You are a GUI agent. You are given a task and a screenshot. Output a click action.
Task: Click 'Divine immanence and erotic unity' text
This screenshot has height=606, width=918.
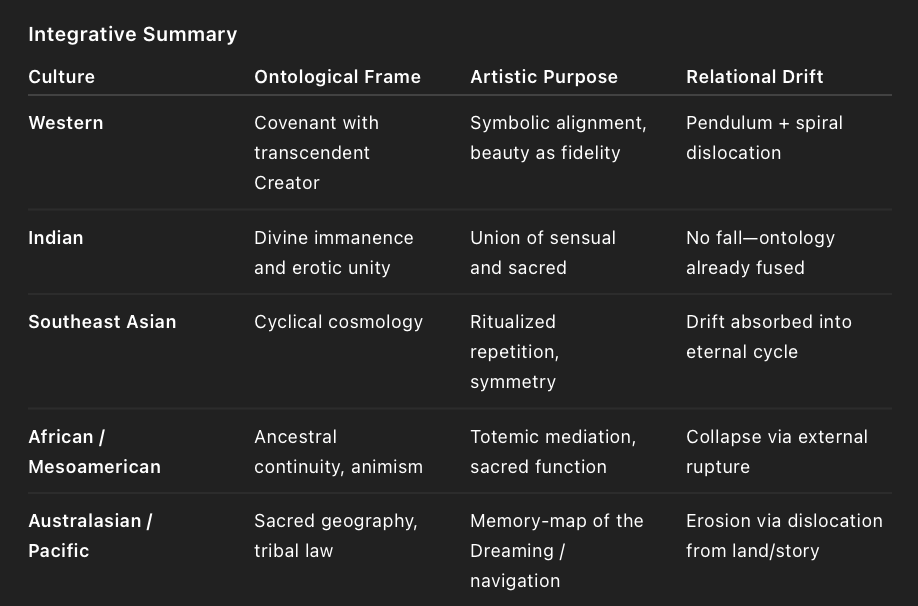(x=334, y=253)
